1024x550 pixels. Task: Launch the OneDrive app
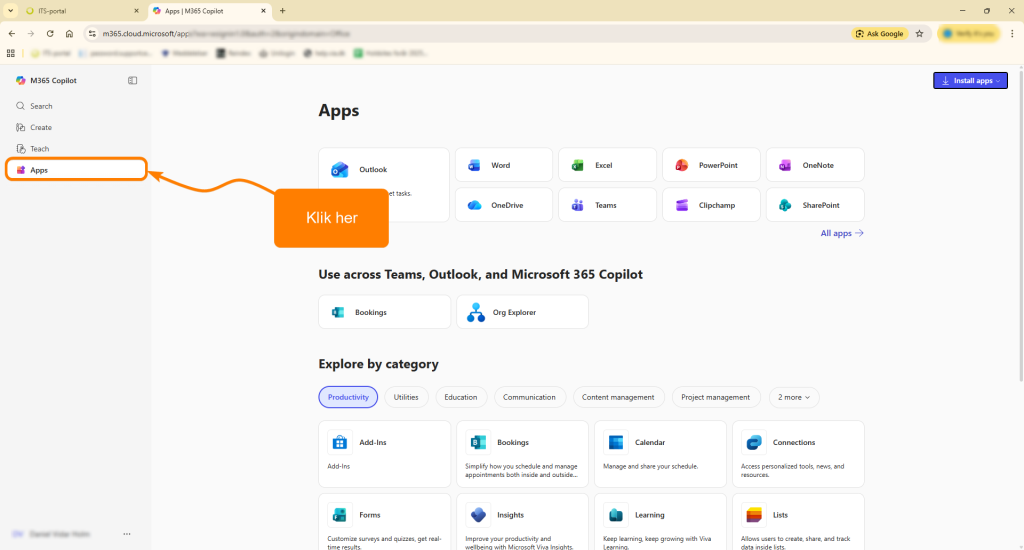tap(503, 205)
